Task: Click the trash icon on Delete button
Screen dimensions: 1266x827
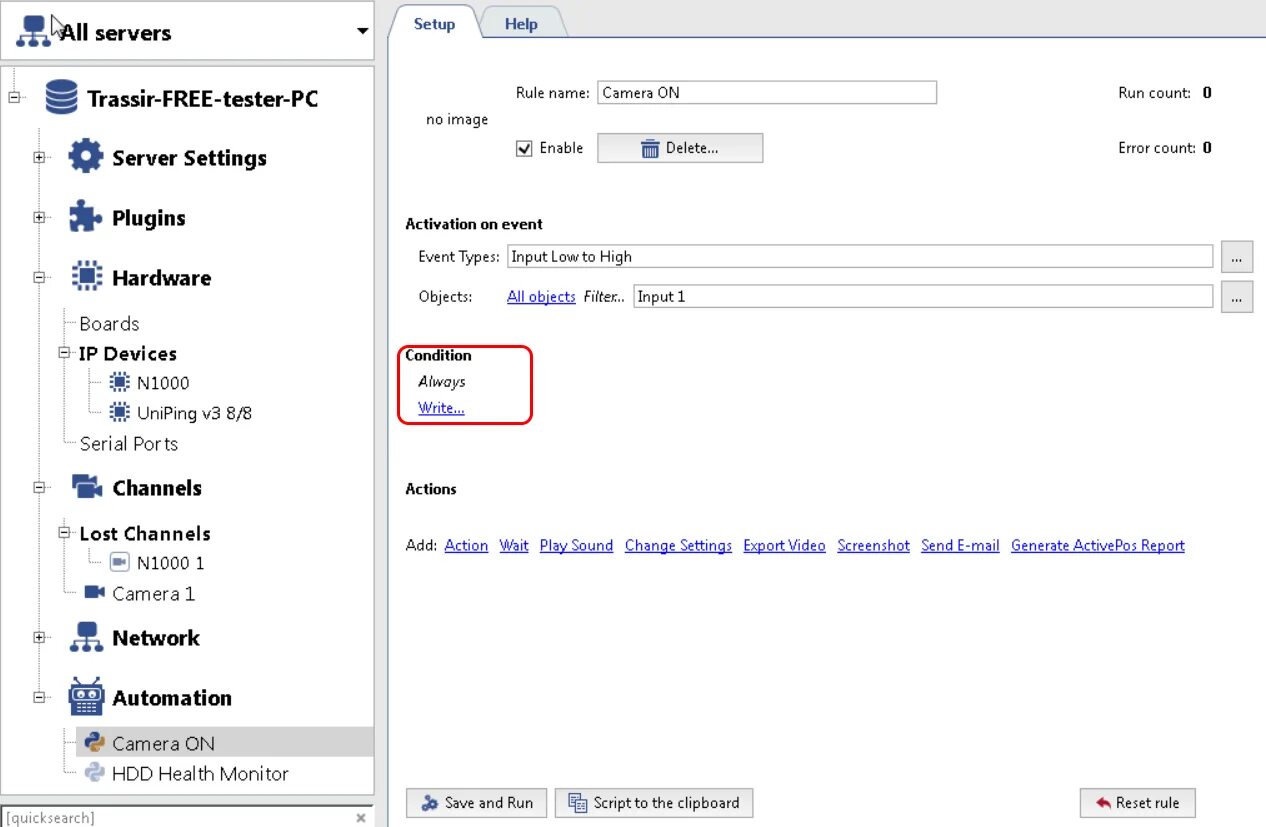Action: pos(650,148)
